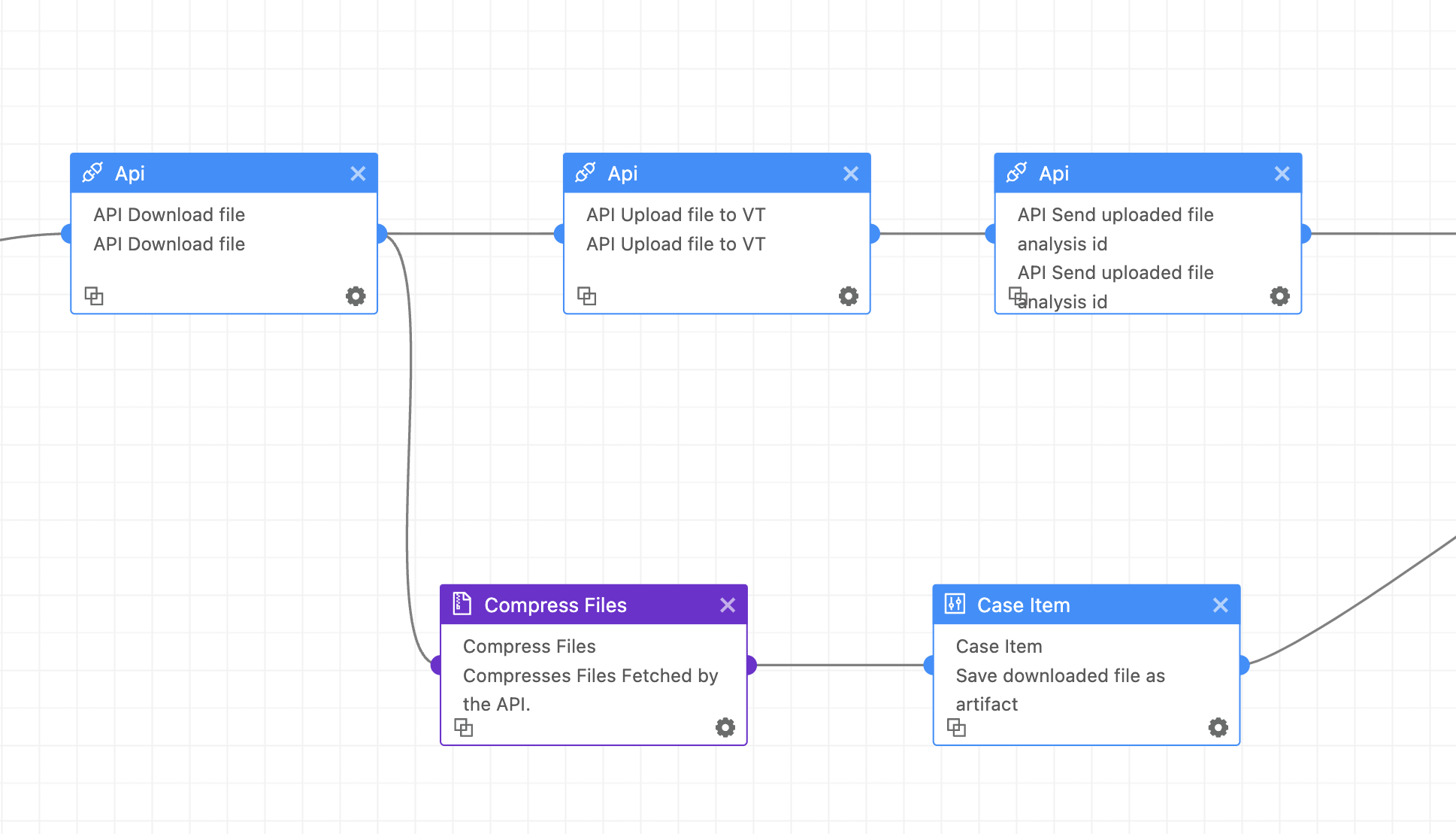Screen dimensions: 1456x834
Task: Dismiss the Case Item node via its X
Action: 1220,604
